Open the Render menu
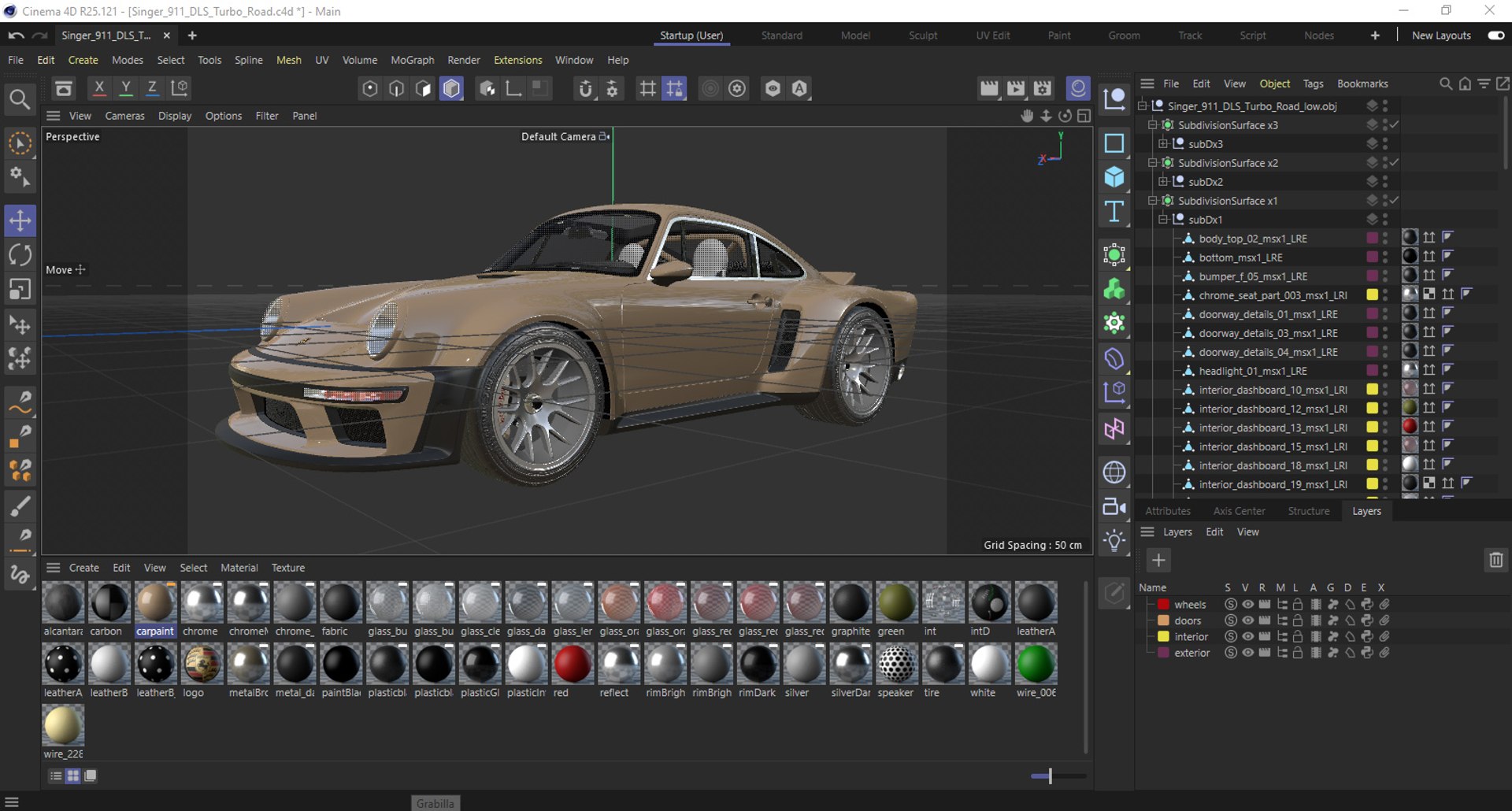Viewport: 1512px width, 811px height. pyautogui.click(x=463, y=60)
